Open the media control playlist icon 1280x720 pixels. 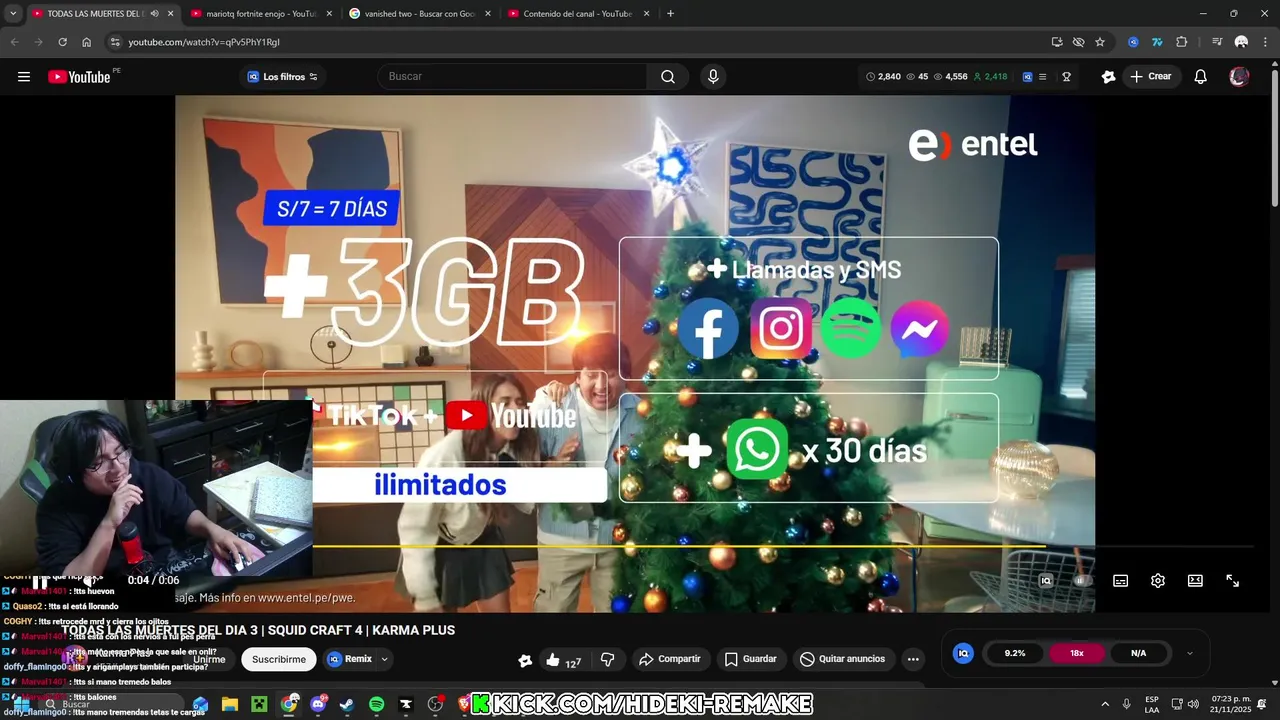pos(1217,42)
